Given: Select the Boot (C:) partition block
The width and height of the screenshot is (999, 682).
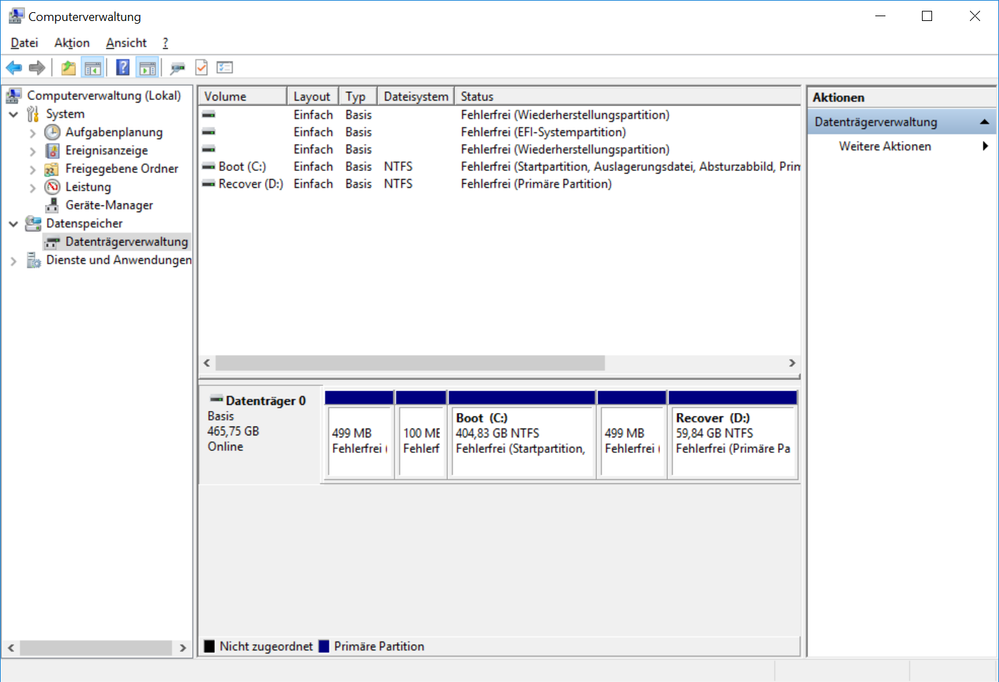Looking at the screenshot, I should click(521, 435).
